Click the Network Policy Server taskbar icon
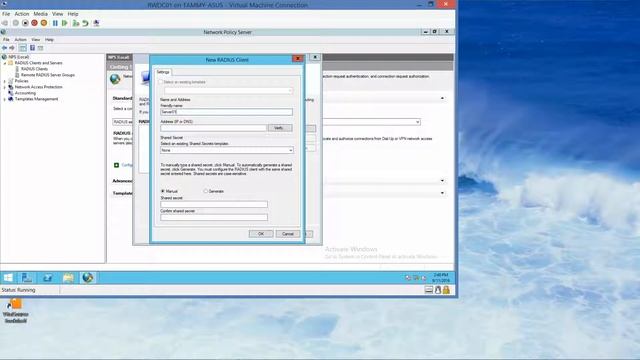640x360 pixels. (x=88, y=278)
